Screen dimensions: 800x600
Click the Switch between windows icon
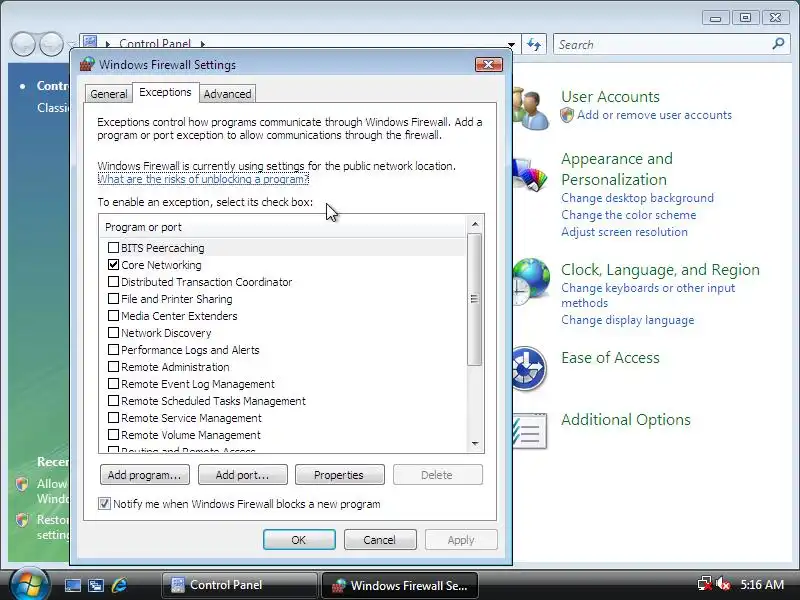point(96,585)
